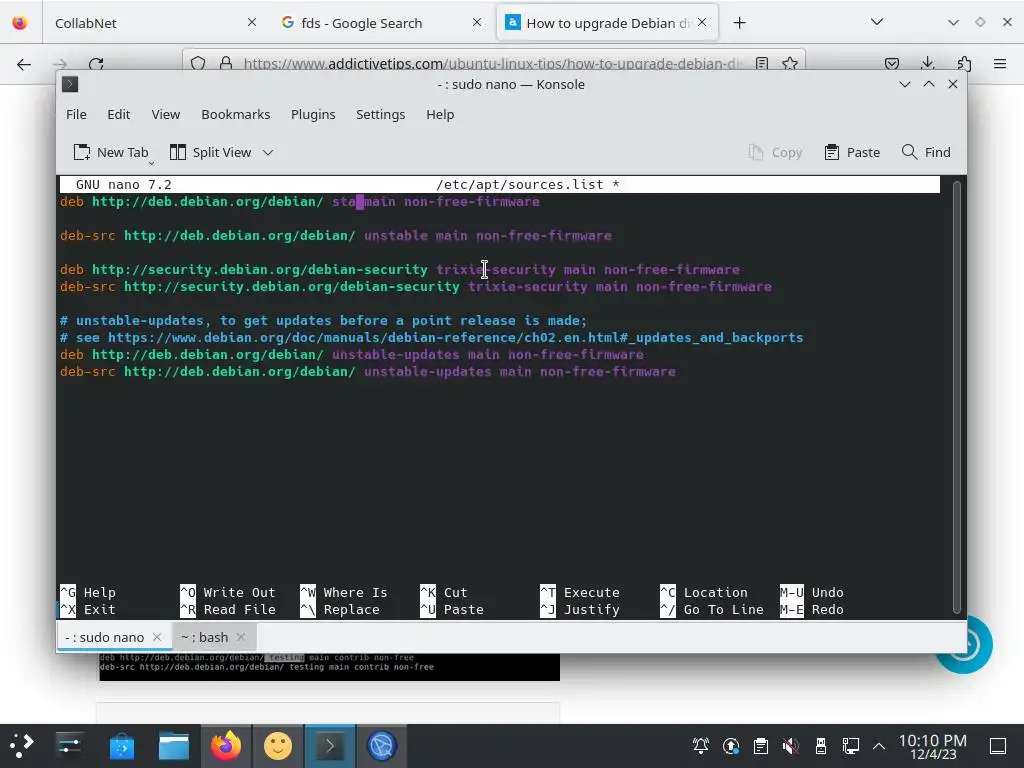Expand hidden system tray icons arrow
This screenshot has height=768, width=1024.
tap(879, 746)
